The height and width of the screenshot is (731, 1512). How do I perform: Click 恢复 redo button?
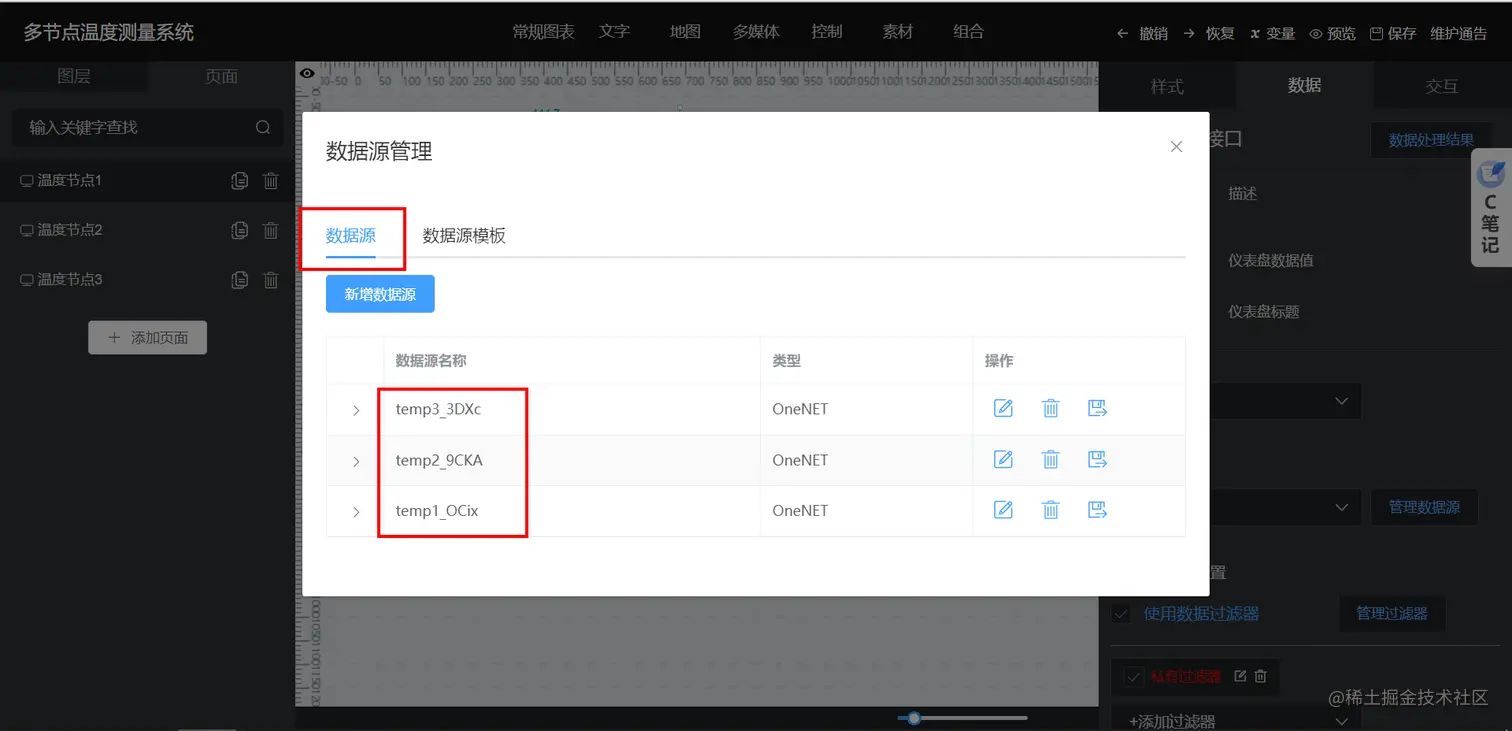1208,33
